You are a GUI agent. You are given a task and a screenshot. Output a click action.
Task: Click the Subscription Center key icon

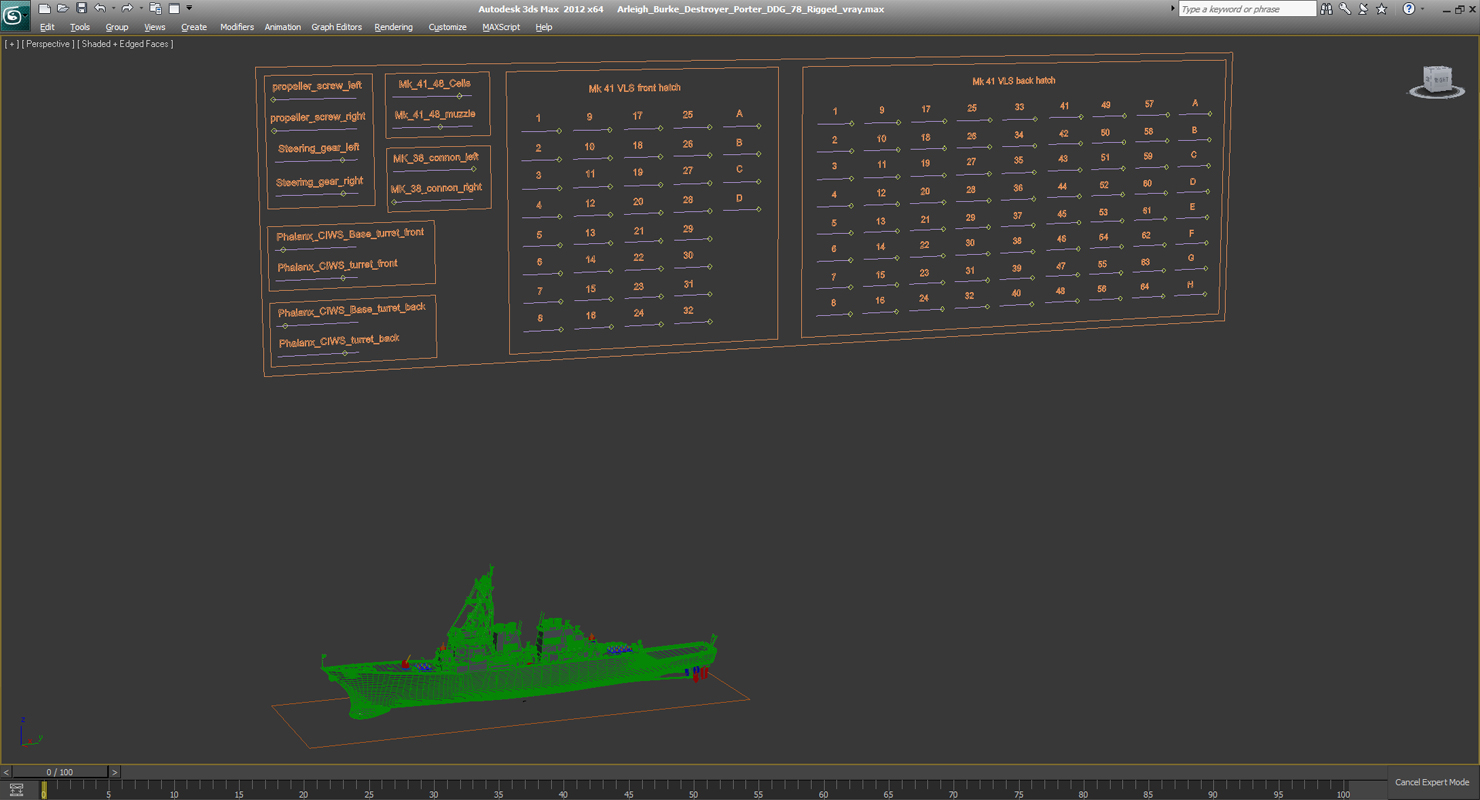[1345, 9]
